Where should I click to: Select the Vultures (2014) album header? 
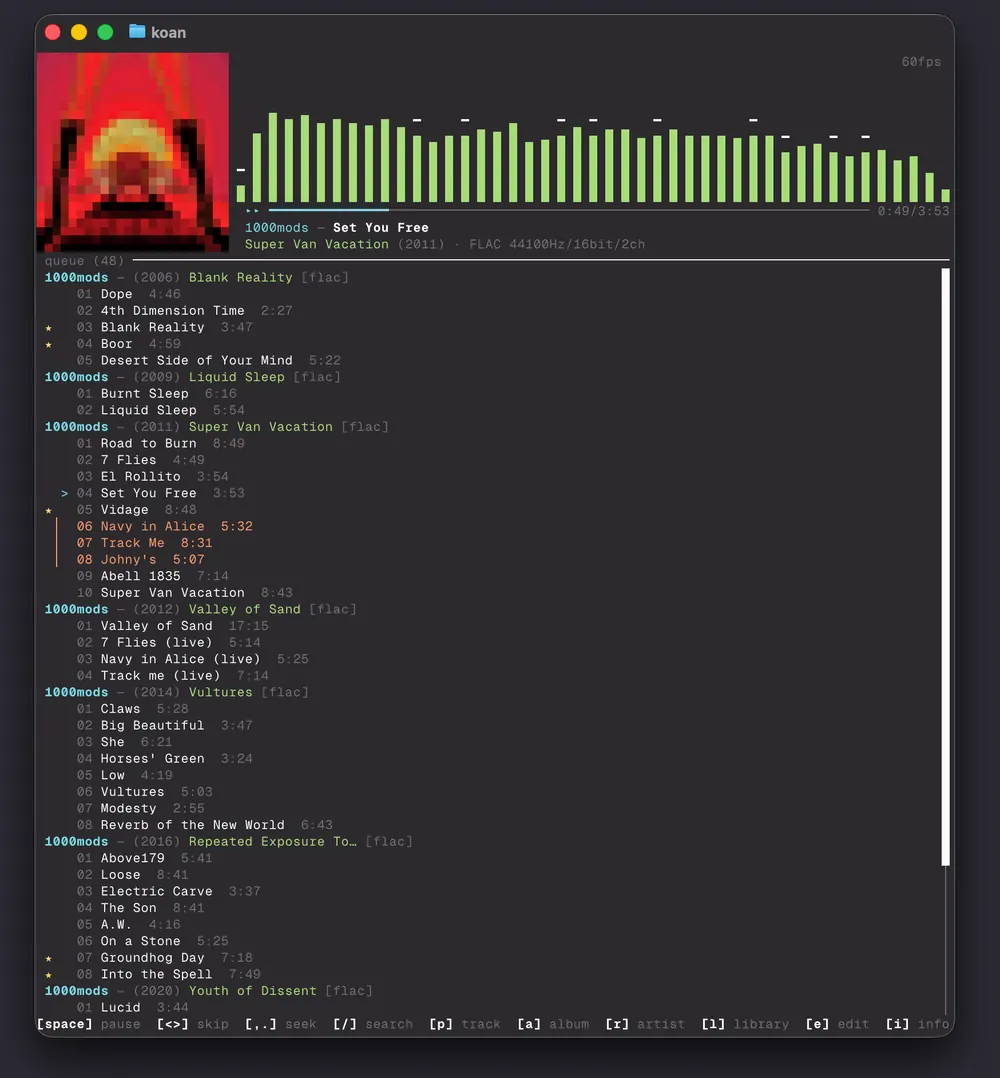tap(177, 692)
